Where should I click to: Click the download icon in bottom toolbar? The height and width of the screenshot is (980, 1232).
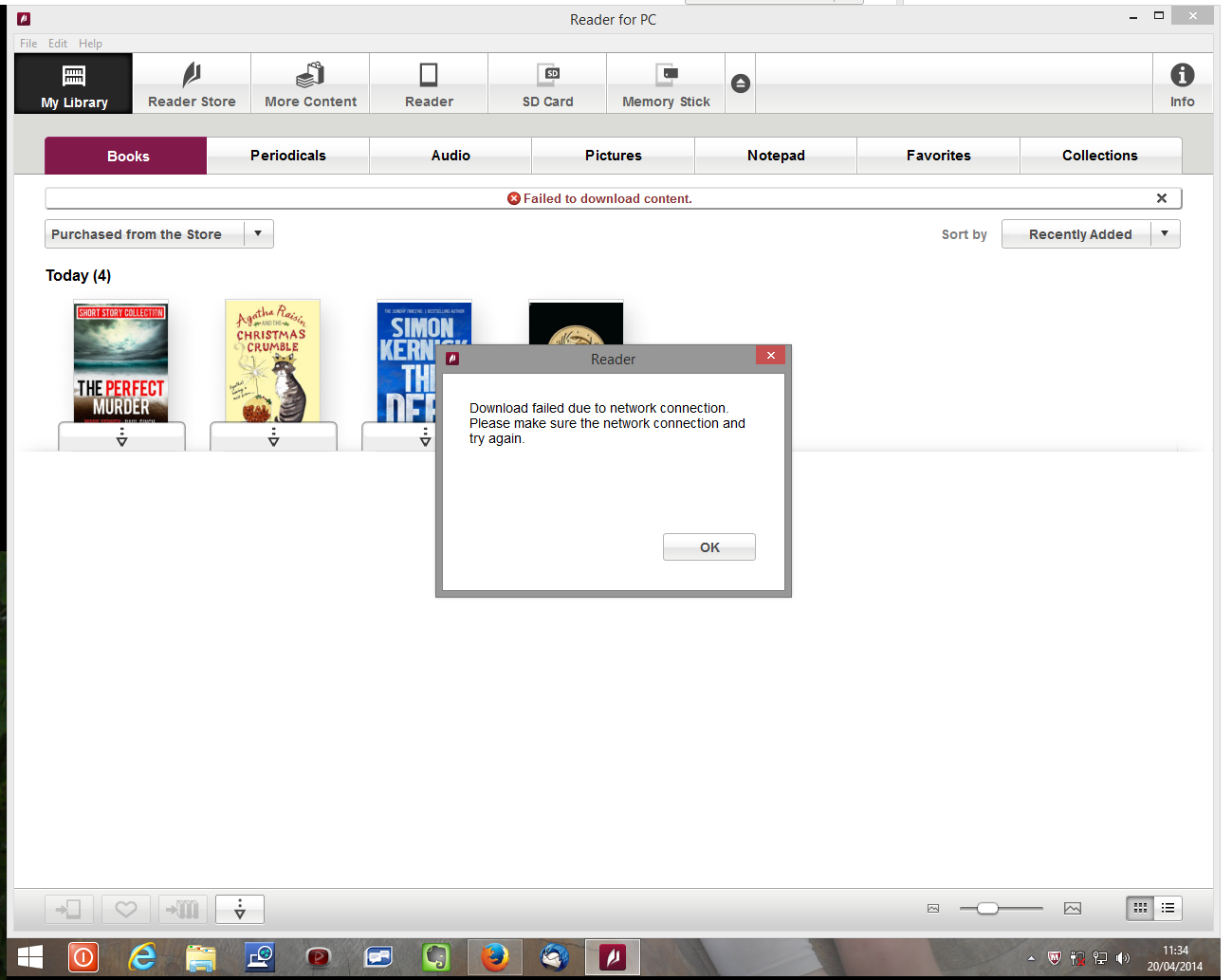coord(240,909)
